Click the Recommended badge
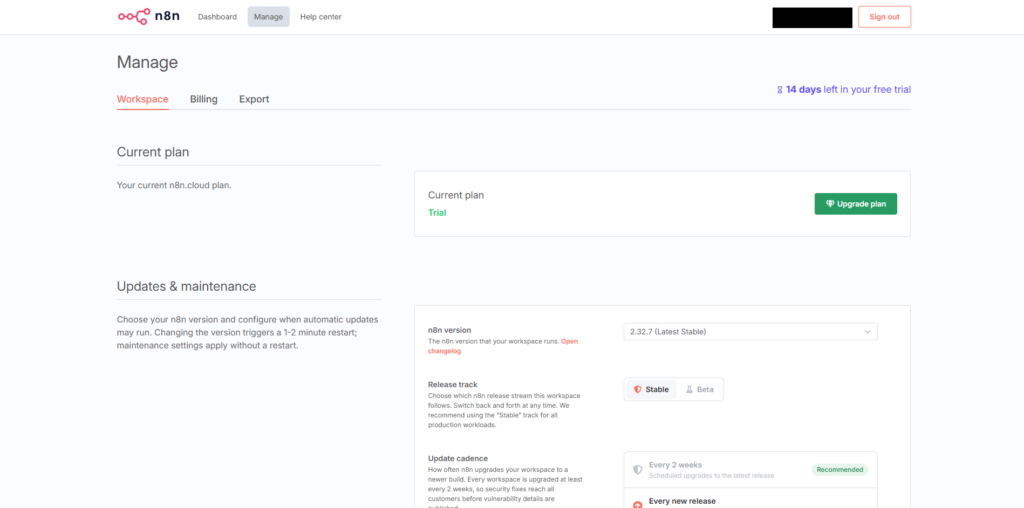This screenshot has height=508, width=1024. 840,469
